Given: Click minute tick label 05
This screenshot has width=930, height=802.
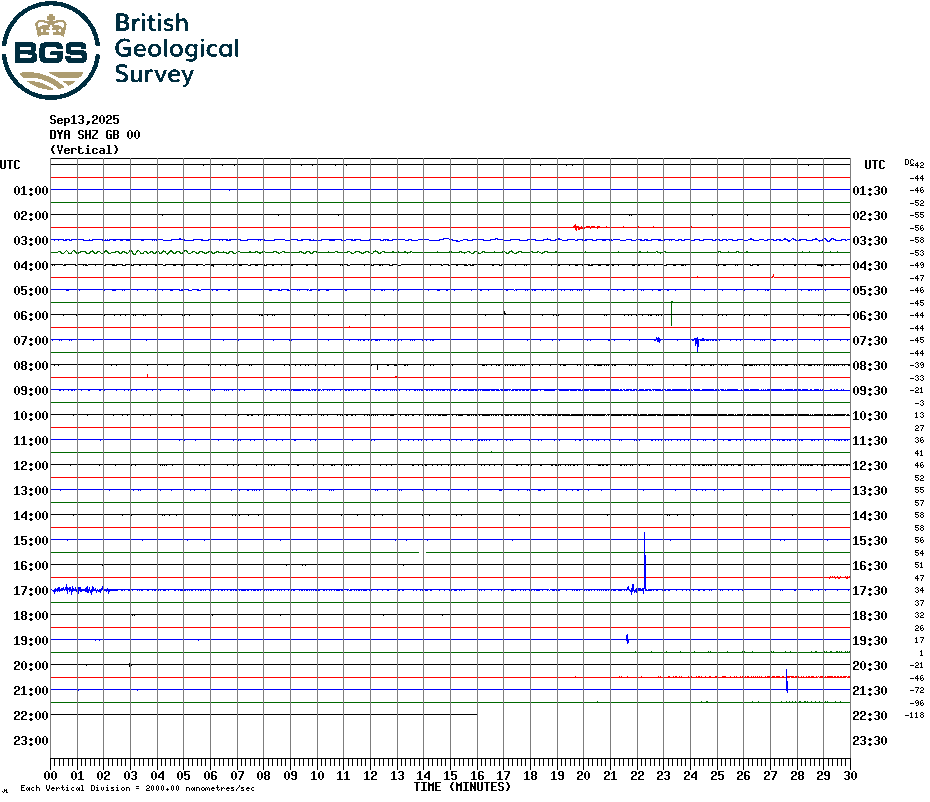Looking at the screenshot, I should [184, 775].
